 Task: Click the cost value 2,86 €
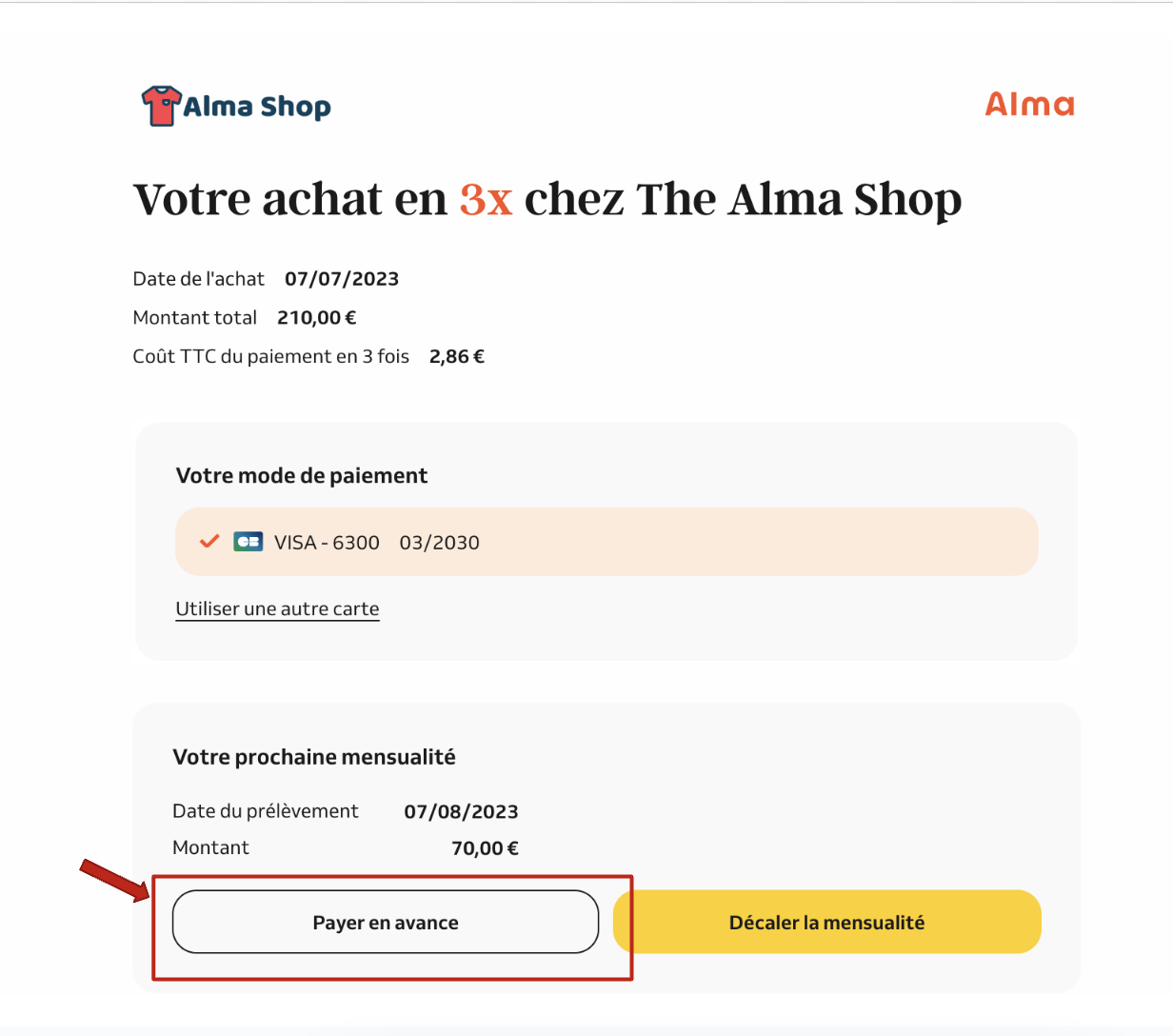tap(457, 357)
